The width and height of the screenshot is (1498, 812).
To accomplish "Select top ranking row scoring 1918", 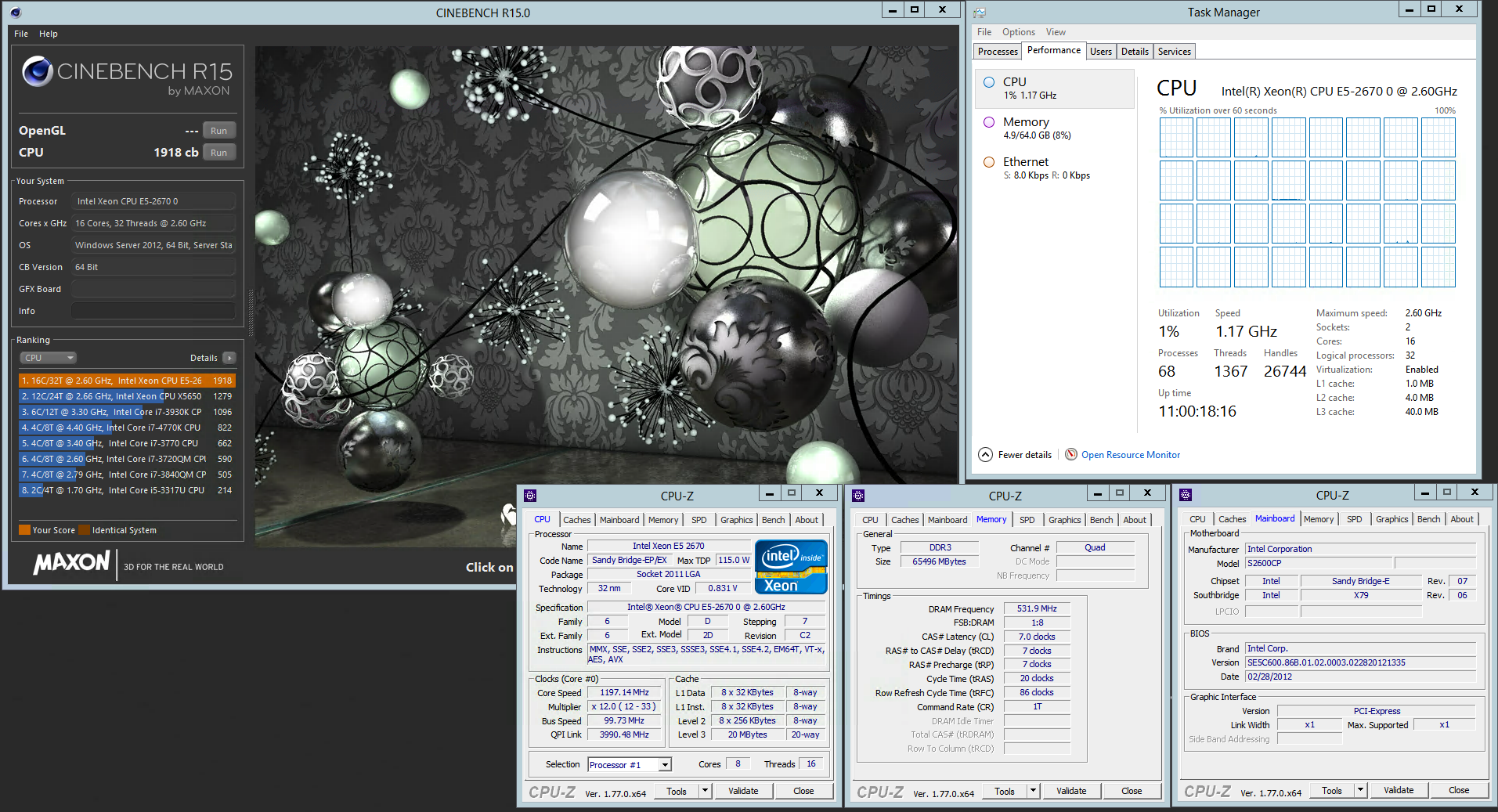I will (127, 381).
